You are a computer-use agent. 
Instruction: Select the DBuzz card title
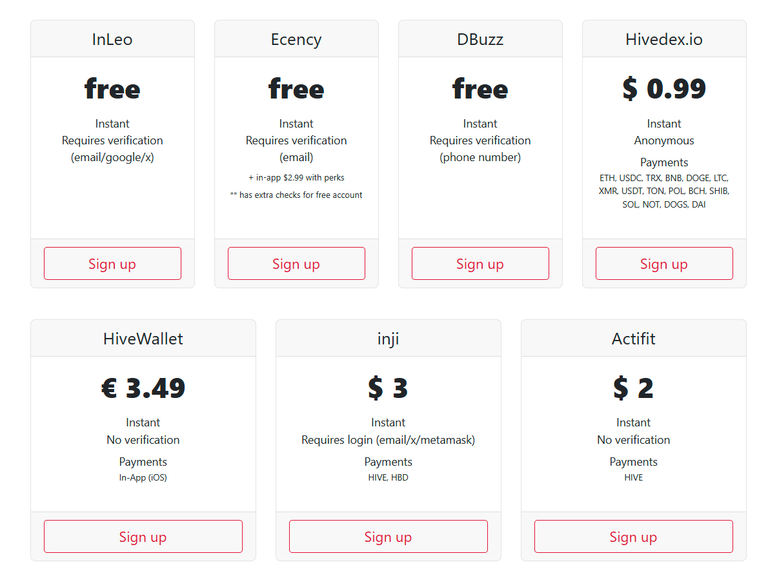click(x=480, y=39)
